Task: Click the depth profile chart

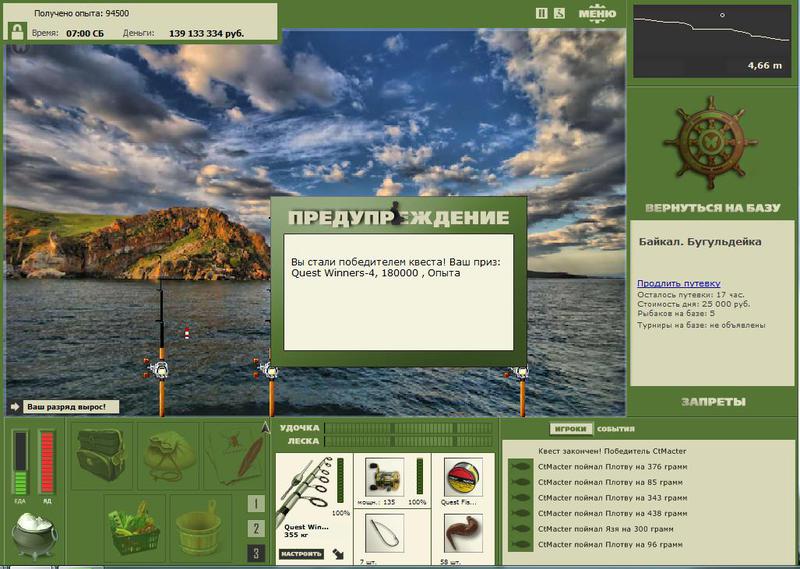Action: click(x=712, y=41)
